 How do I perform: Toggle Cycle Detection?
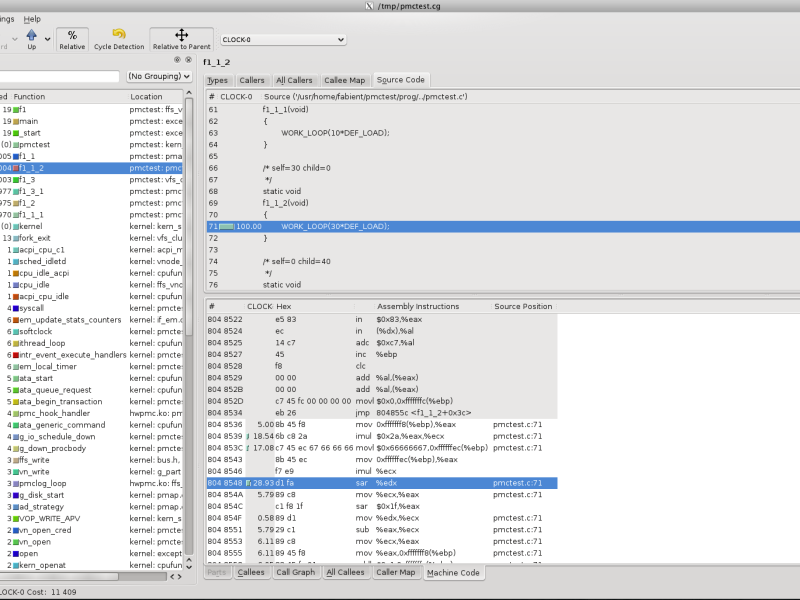pos(119,39)
